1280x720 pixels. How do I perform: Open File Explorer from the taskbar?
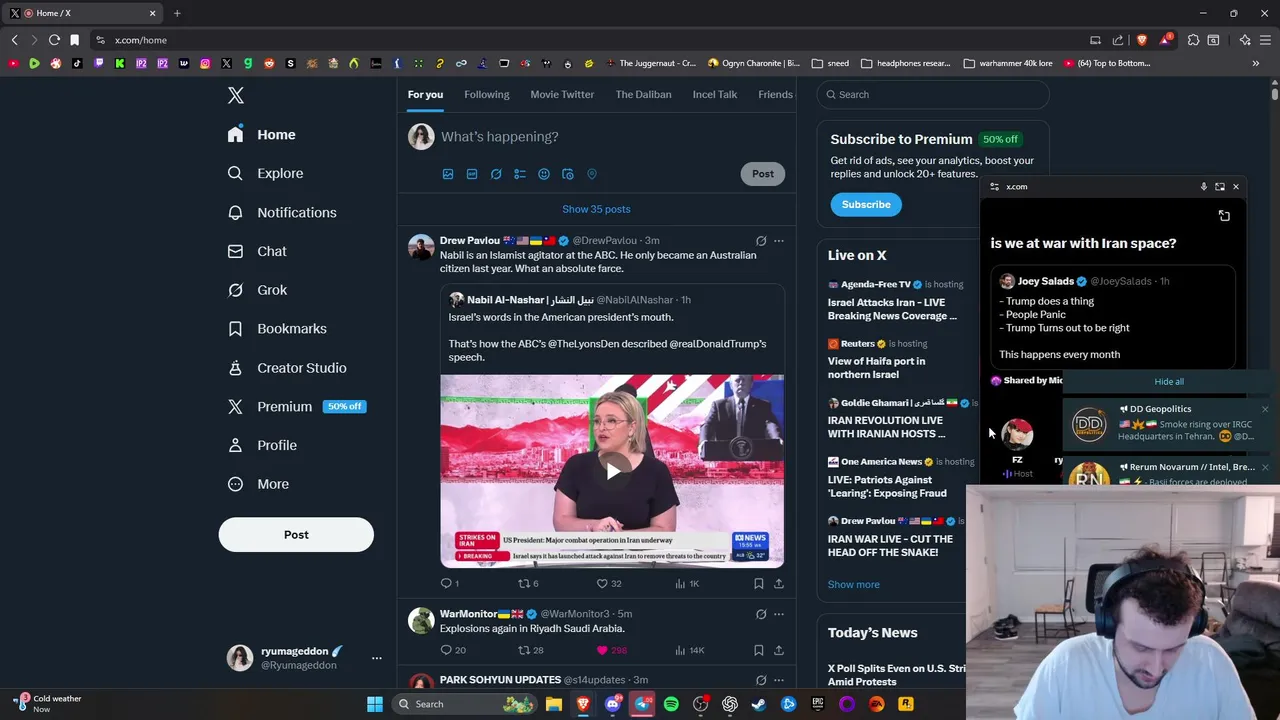[x=554, y=704]
